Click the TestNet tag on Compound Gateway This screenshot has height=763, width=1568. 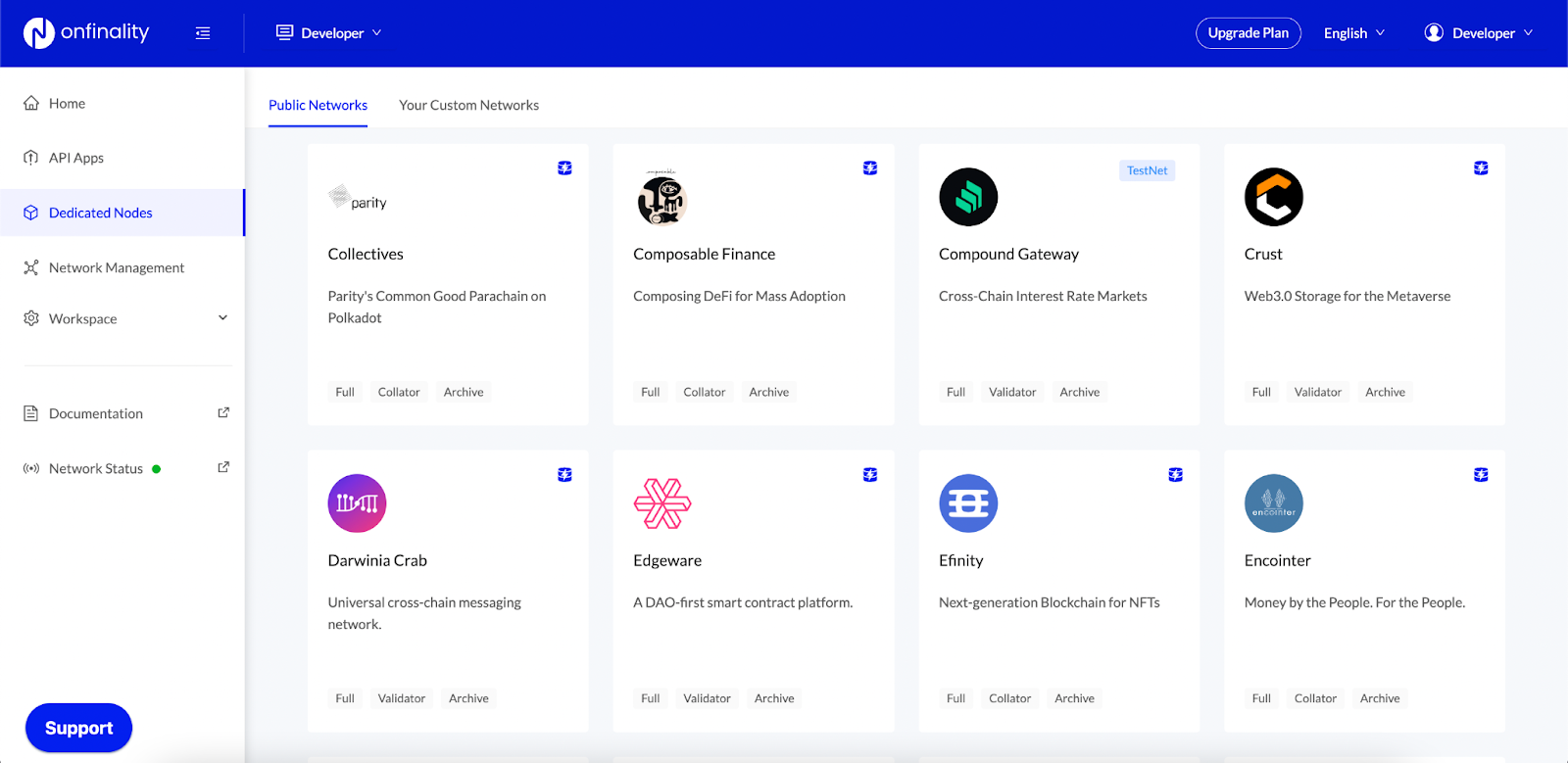click(x=1147, y=170)
